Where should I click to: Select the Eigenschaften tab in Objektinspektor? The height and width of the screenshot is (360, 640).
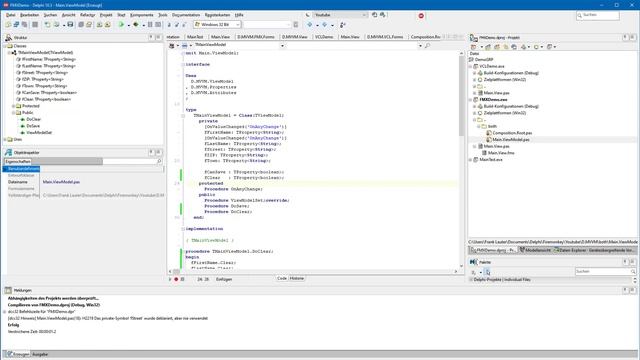[18, 162]
